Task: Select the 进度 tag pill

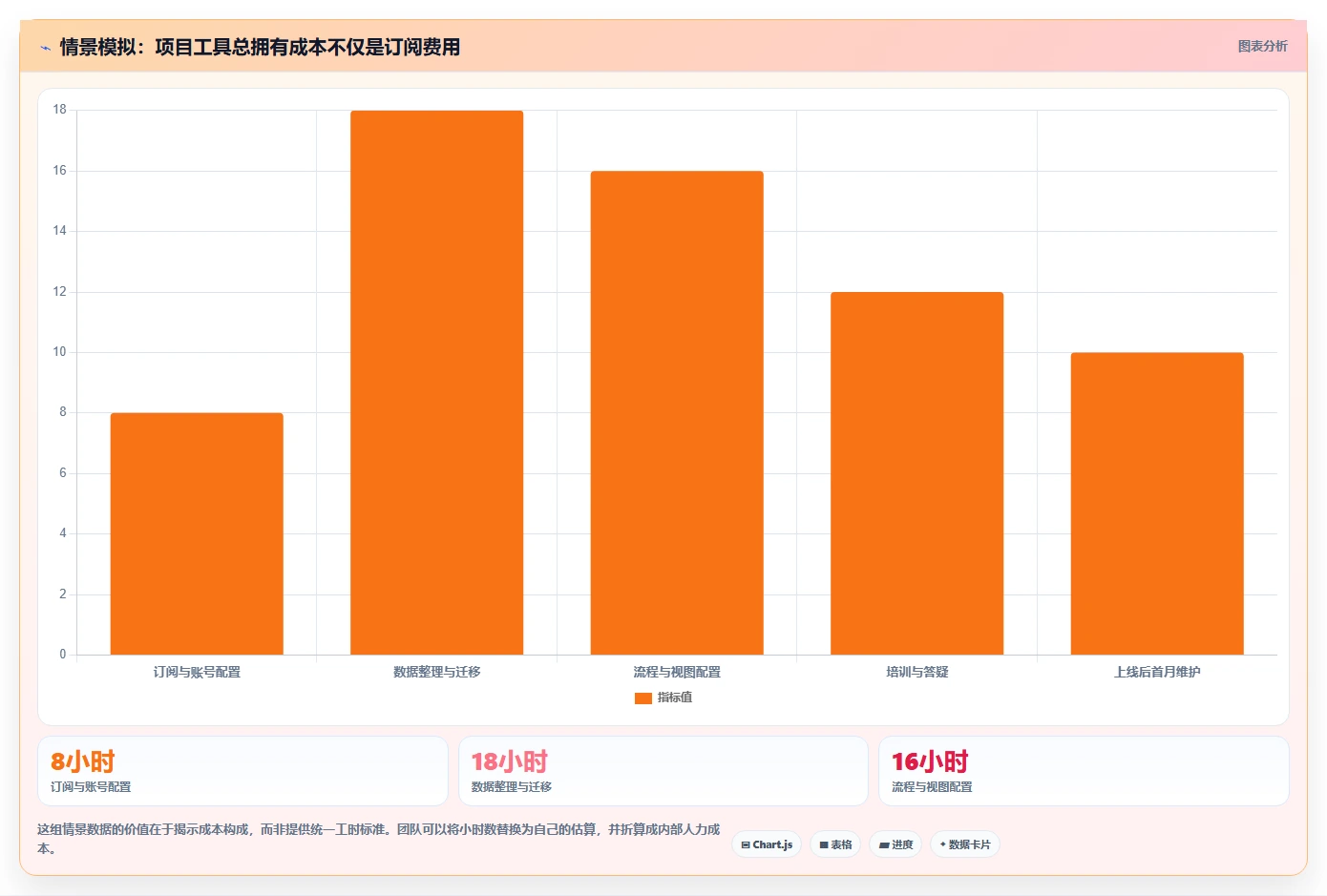Action: click(x=895, y=844)
